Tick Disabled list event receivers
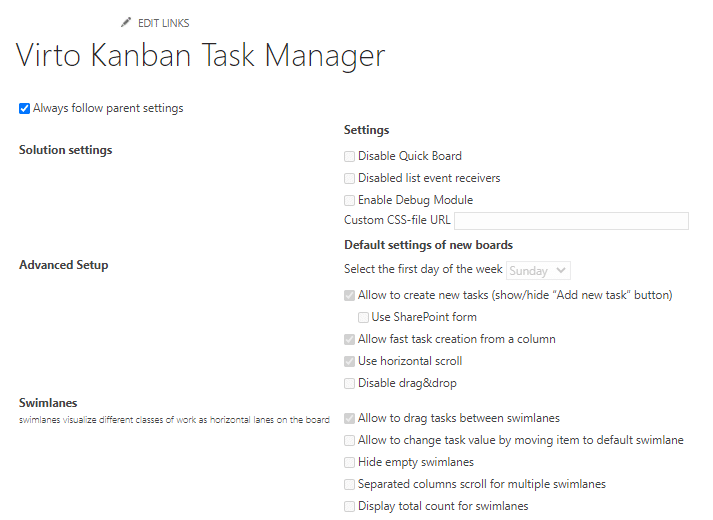Screen dimensions: 713x520 349,179
